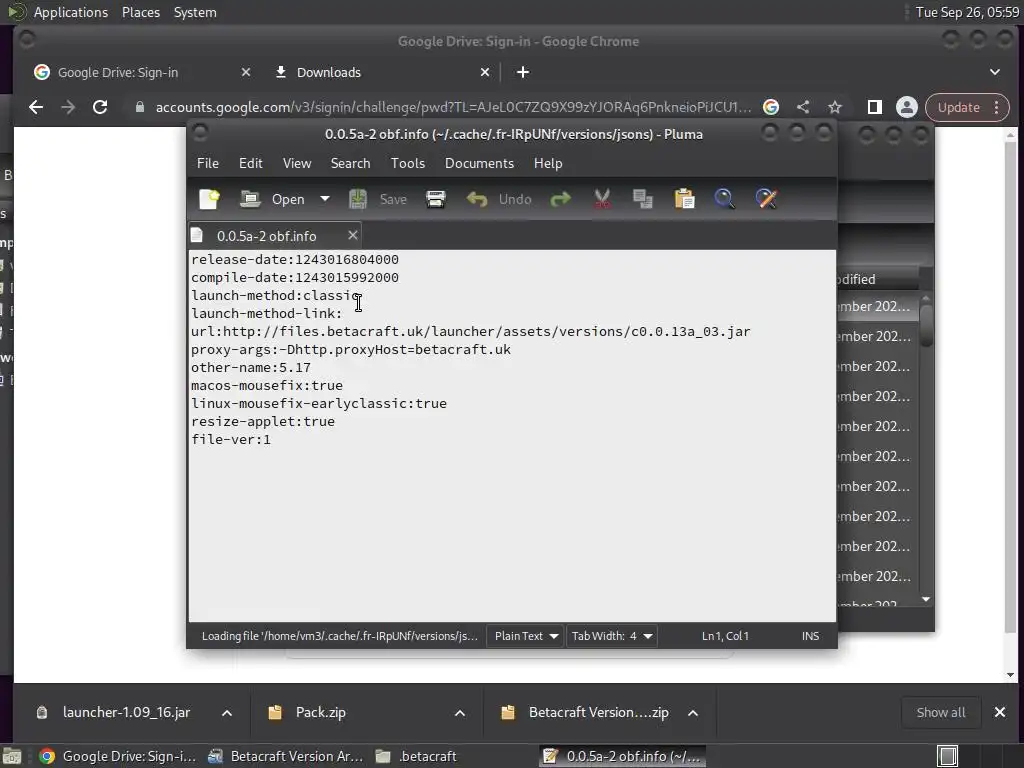Close the Chrome downloads bar
This screenshot has height=768, width=1024.
point(1000,712)
